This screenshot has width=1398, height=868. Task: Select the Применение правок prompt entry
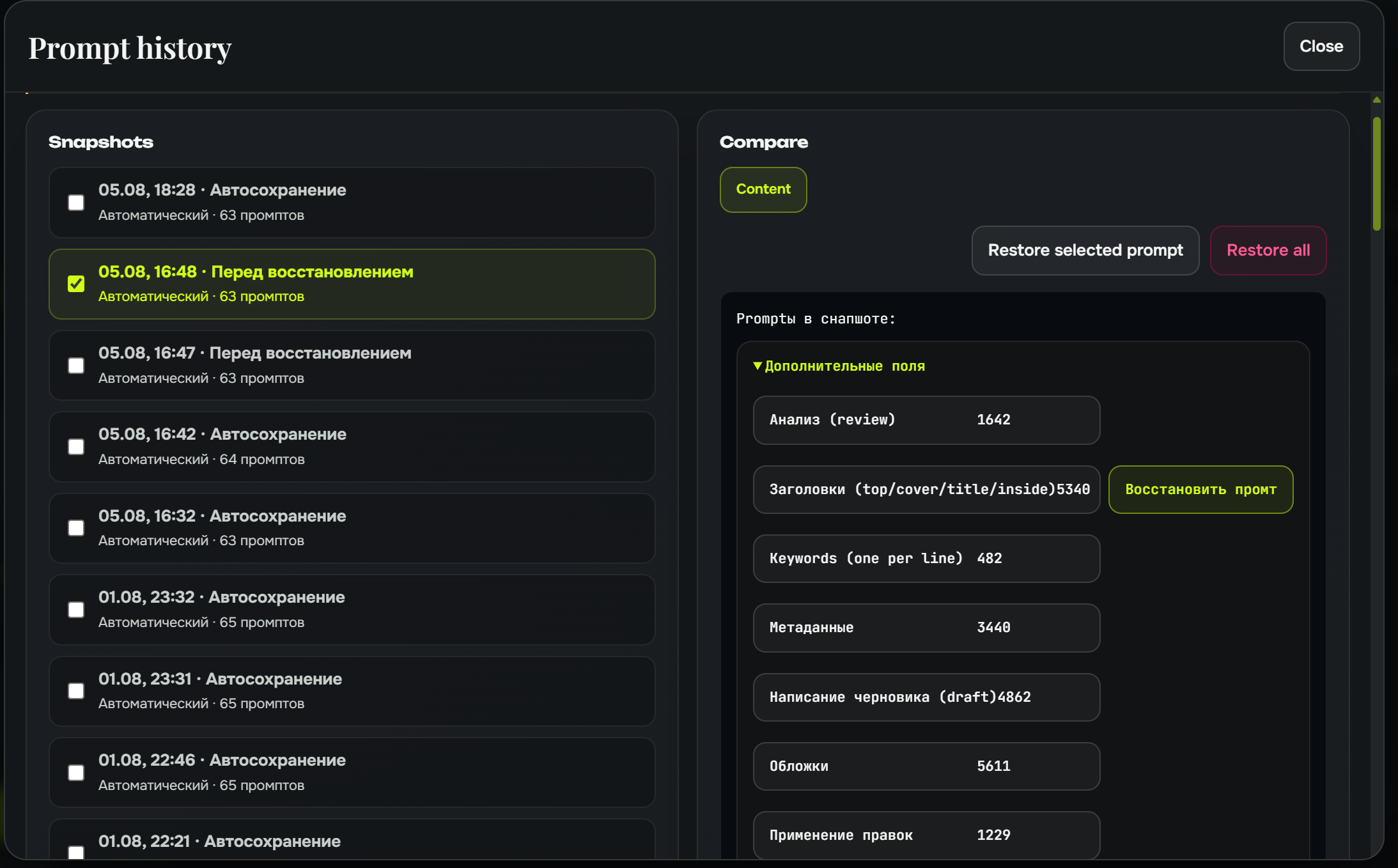926,835
